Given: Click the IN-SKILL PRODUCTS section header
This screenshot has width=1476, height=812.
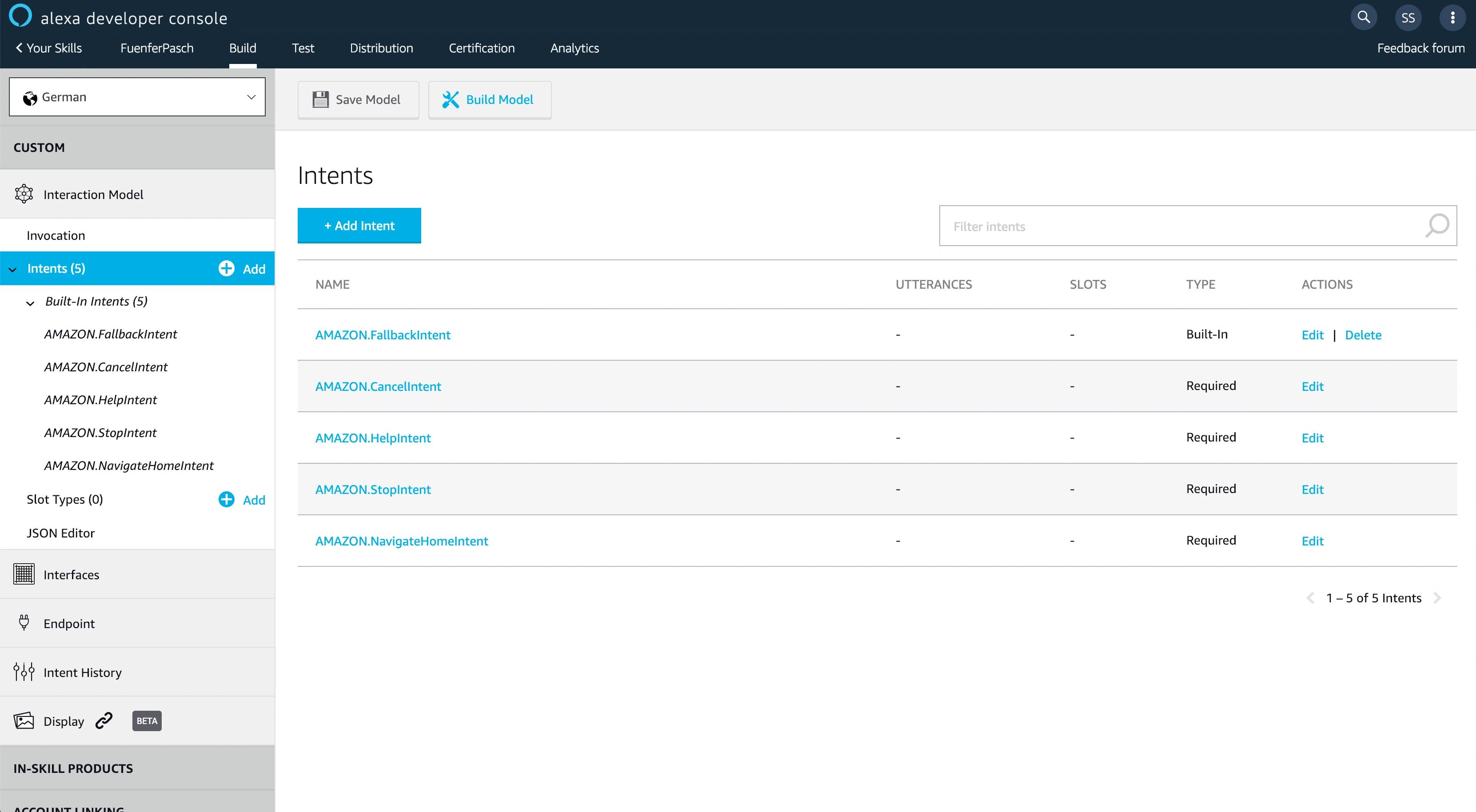Looking at the screenshot, I should pyautogui.click(x=138, y=768).
